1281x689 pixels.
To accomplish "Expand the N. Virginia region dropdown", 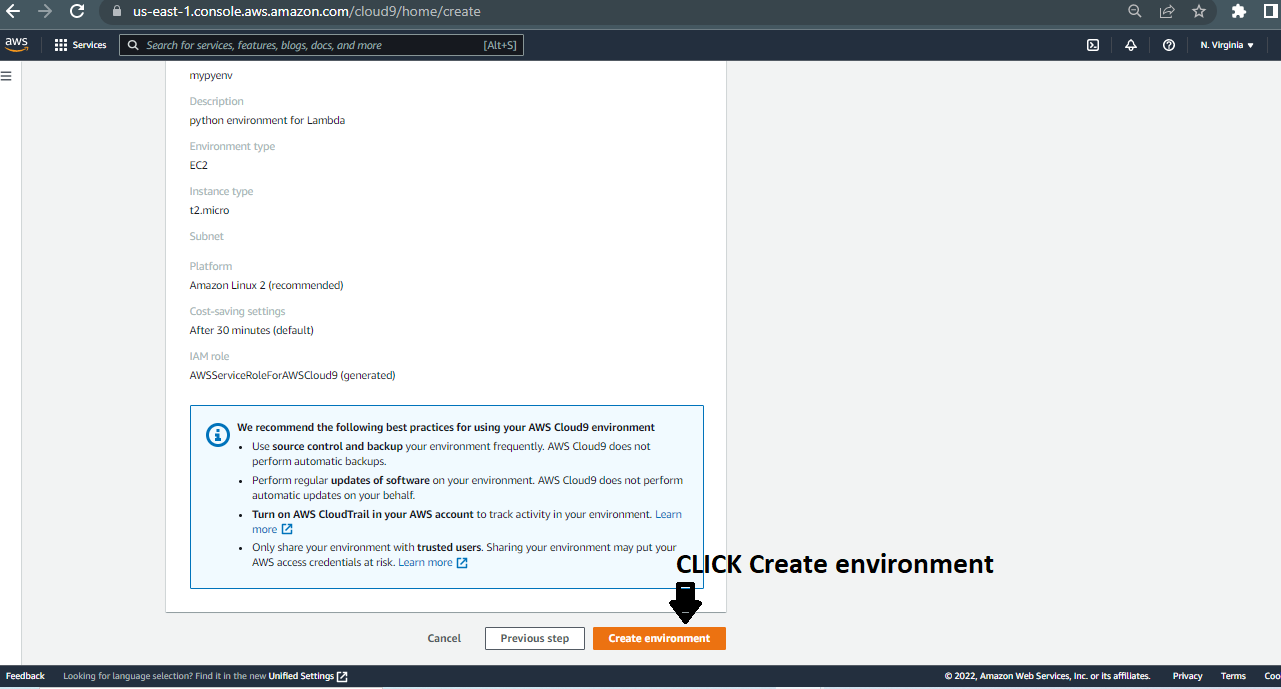I will point(1227,45).
